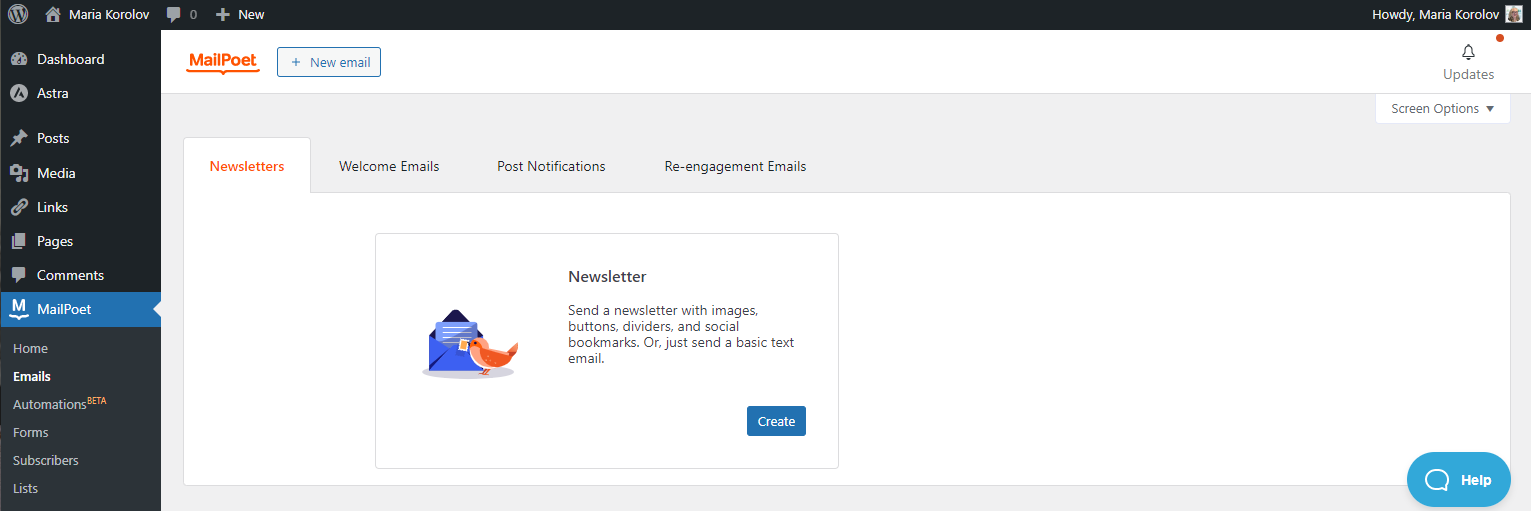Open Posts via the pushpin icon
The width and height of the screenshot is (1531, 511).
(19, 138)
